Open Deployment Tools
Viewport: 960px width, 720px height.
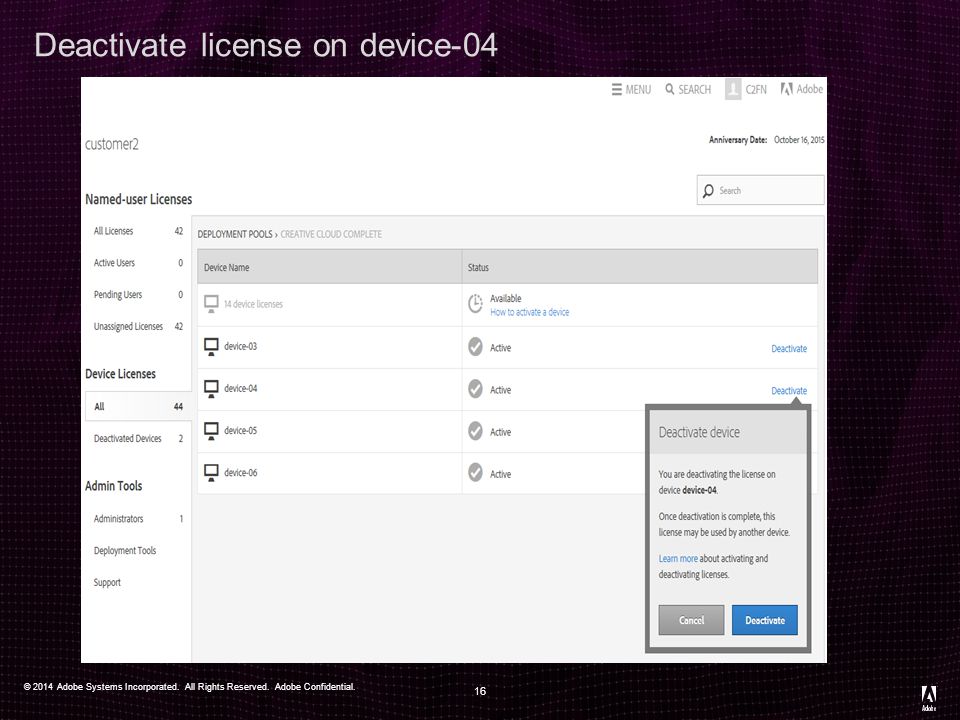pos(125,550)
